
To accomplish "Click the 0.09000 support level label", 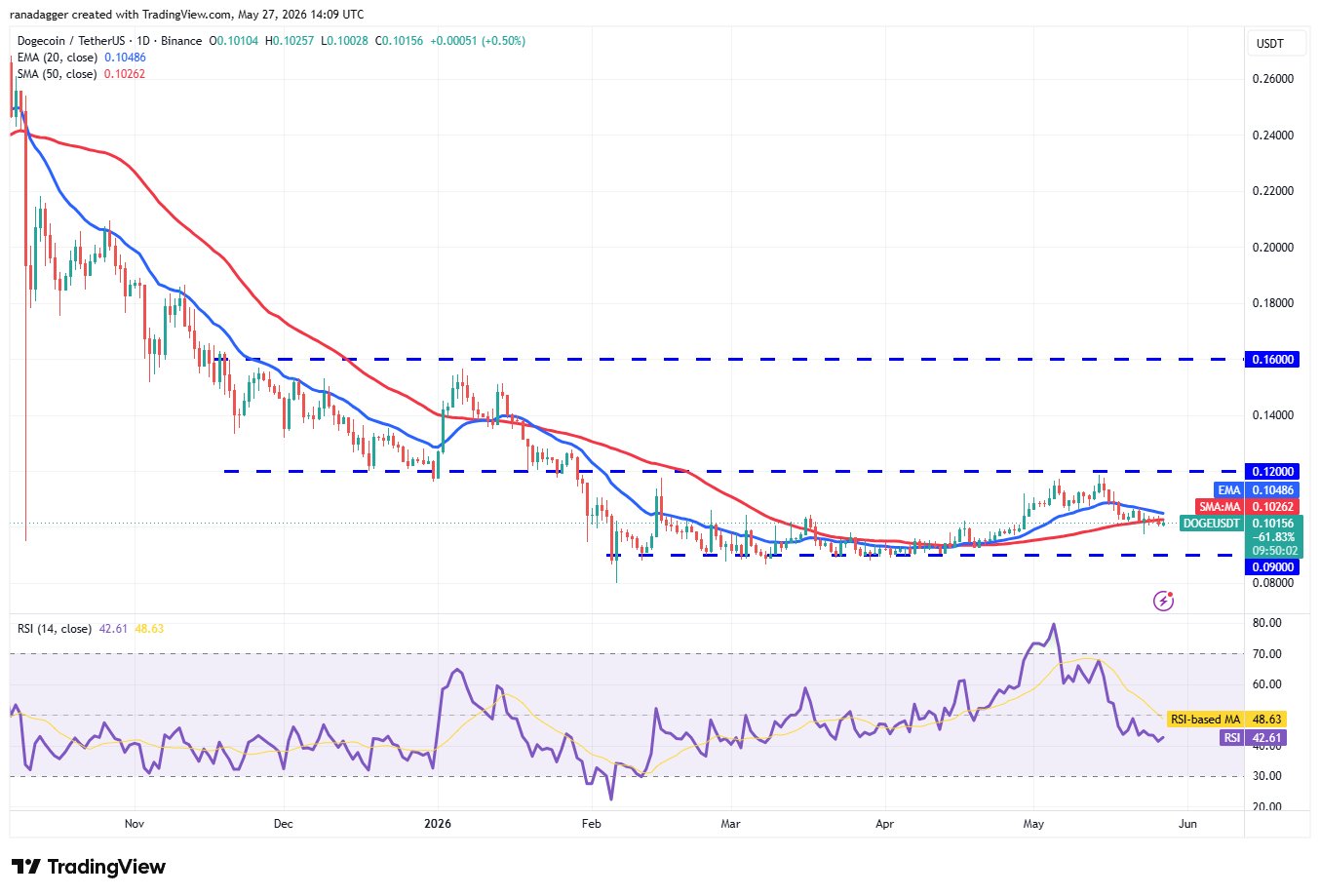I will [1273, 567].
